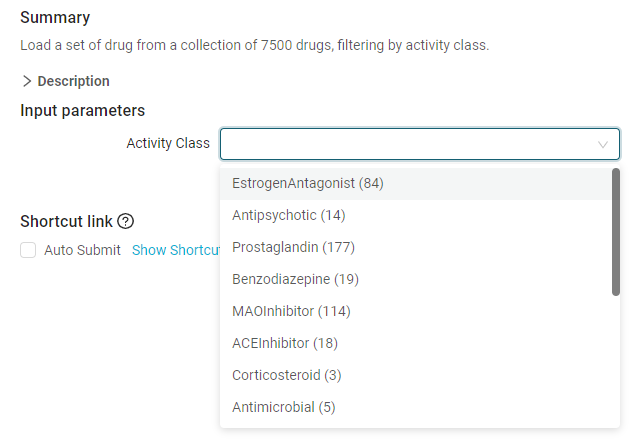
Task: Select Corticosteroid (3) option
Action: coord(416,375)
